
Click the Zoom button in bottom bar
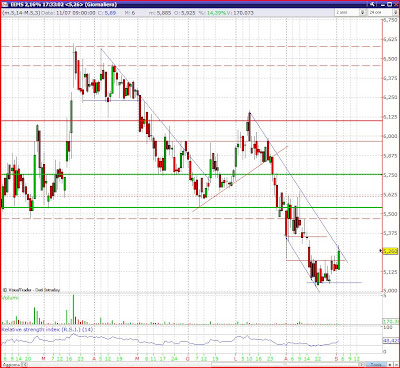(x=376, y=365)
